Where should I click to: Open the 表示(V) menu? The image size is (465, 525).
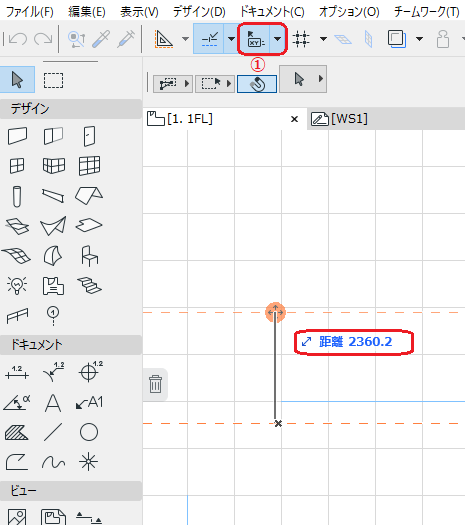(x=139, y=12)
